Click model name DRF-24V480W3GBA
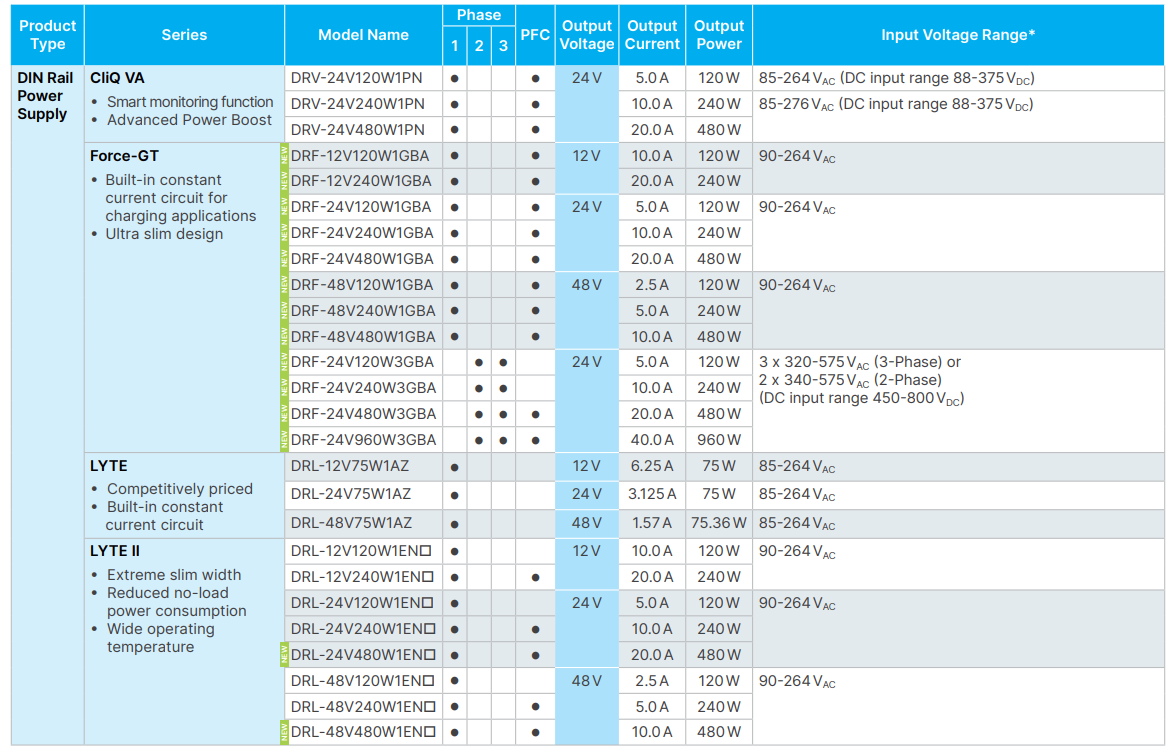The image size is (1175, 752). coord(363,413)
